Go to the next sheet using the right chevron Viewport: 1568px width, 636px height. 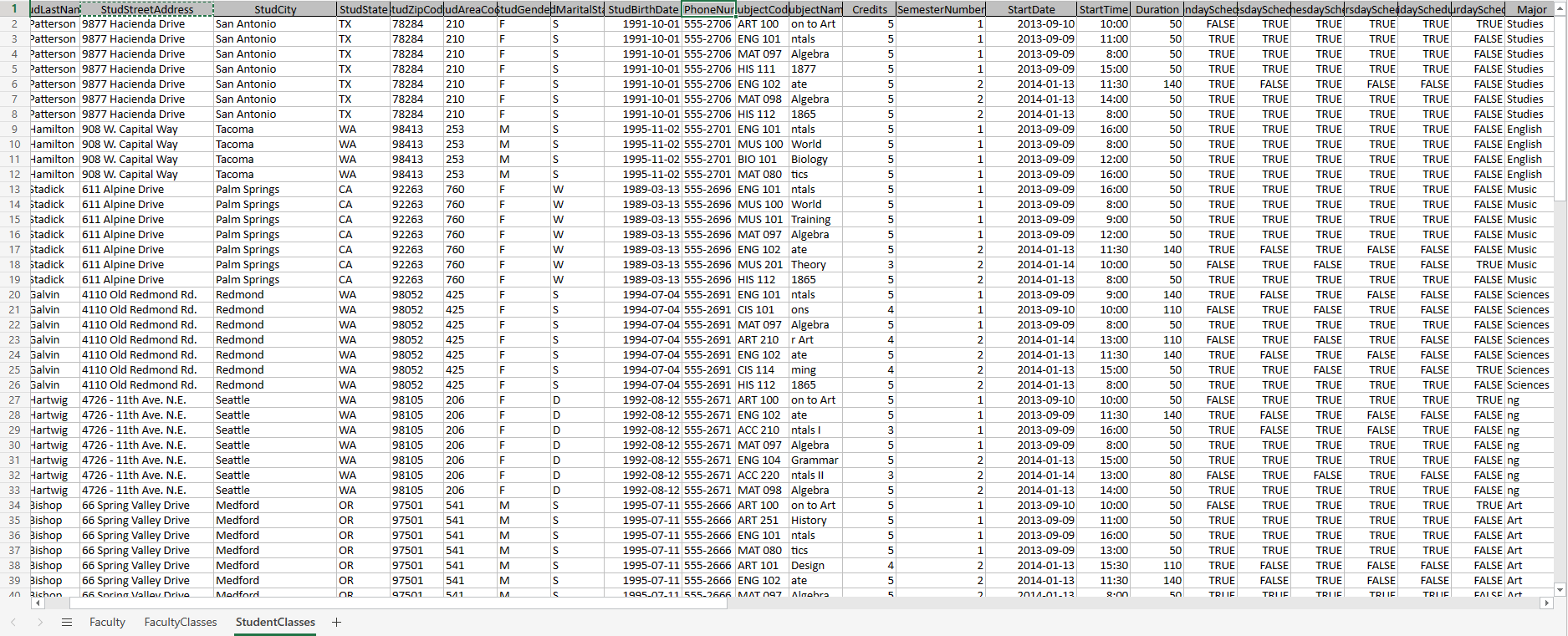coord(39,623)
